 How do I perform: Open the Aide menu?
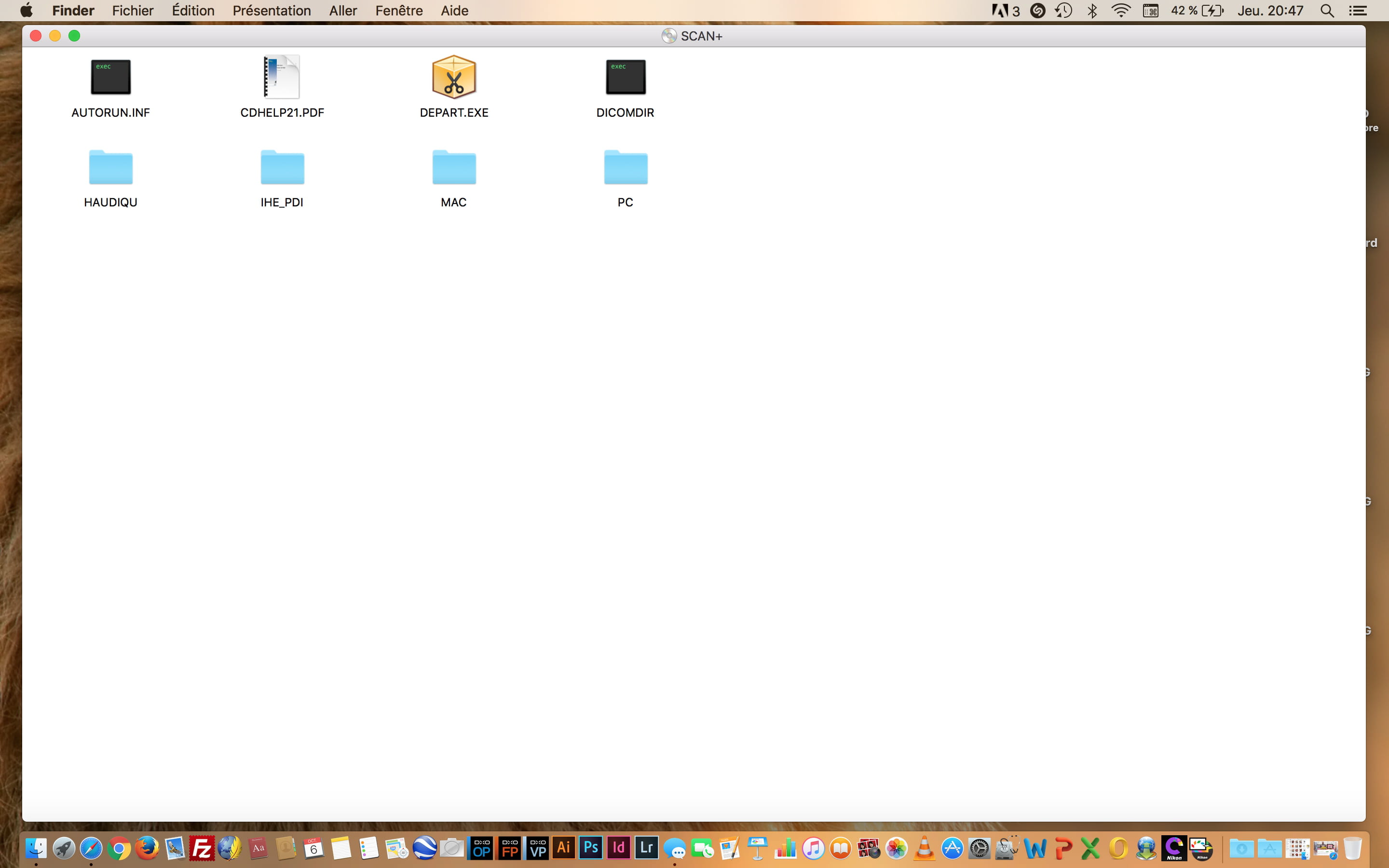454,10
